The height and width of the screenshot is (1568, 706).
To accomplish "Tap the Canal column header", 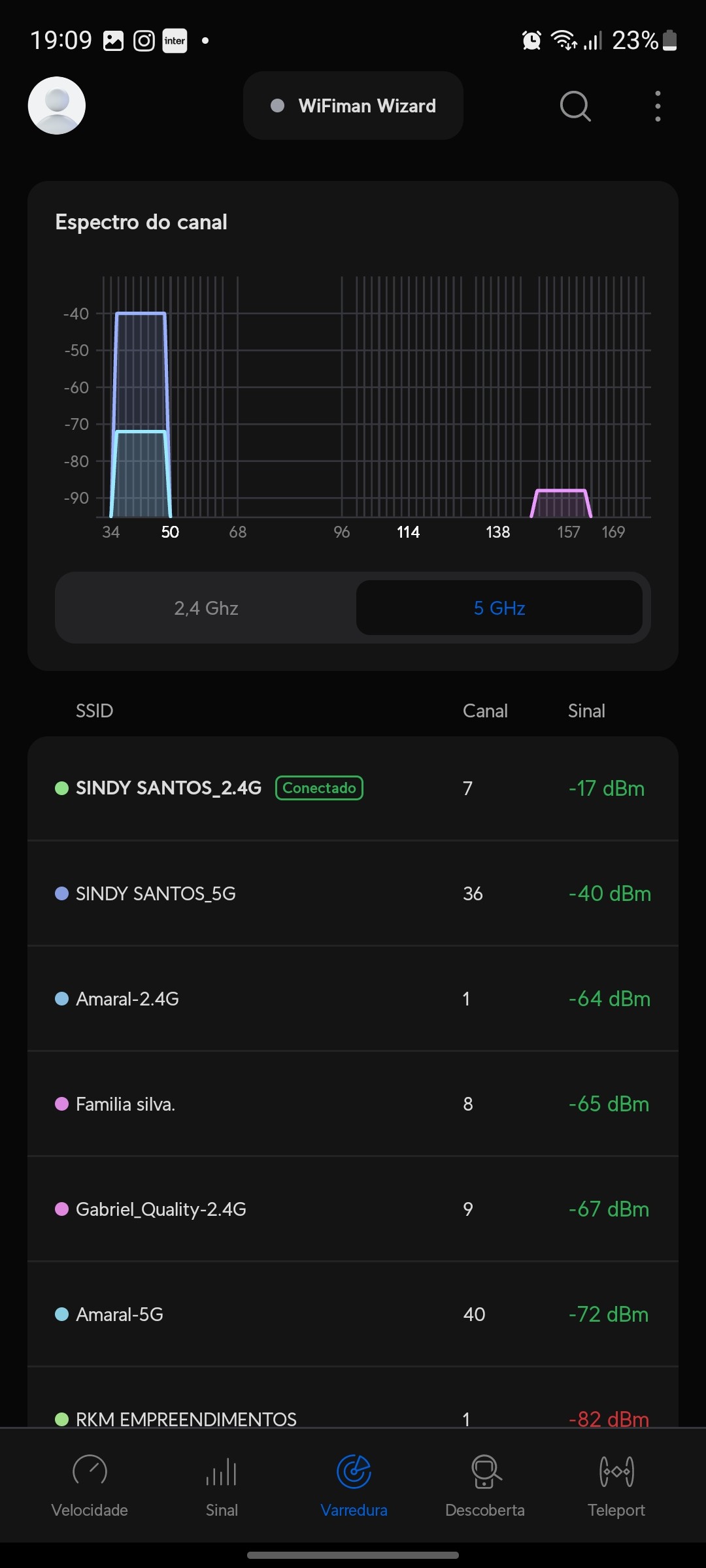I will coord(485,711).
